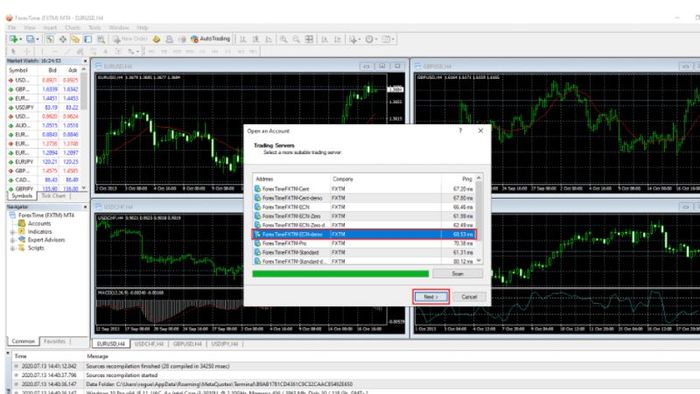Expand the Indicators node in Navigator
Image resolution: width=700 pixels, height=394 pixels.
(12, 232)
